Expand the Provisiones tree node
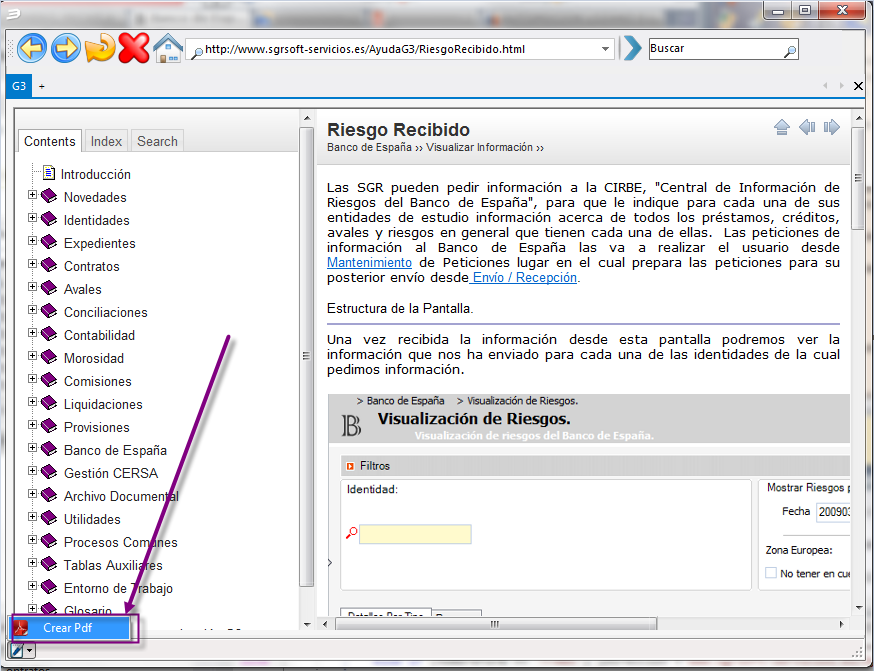Screen dimensions: 874x671 pos(32,425)
